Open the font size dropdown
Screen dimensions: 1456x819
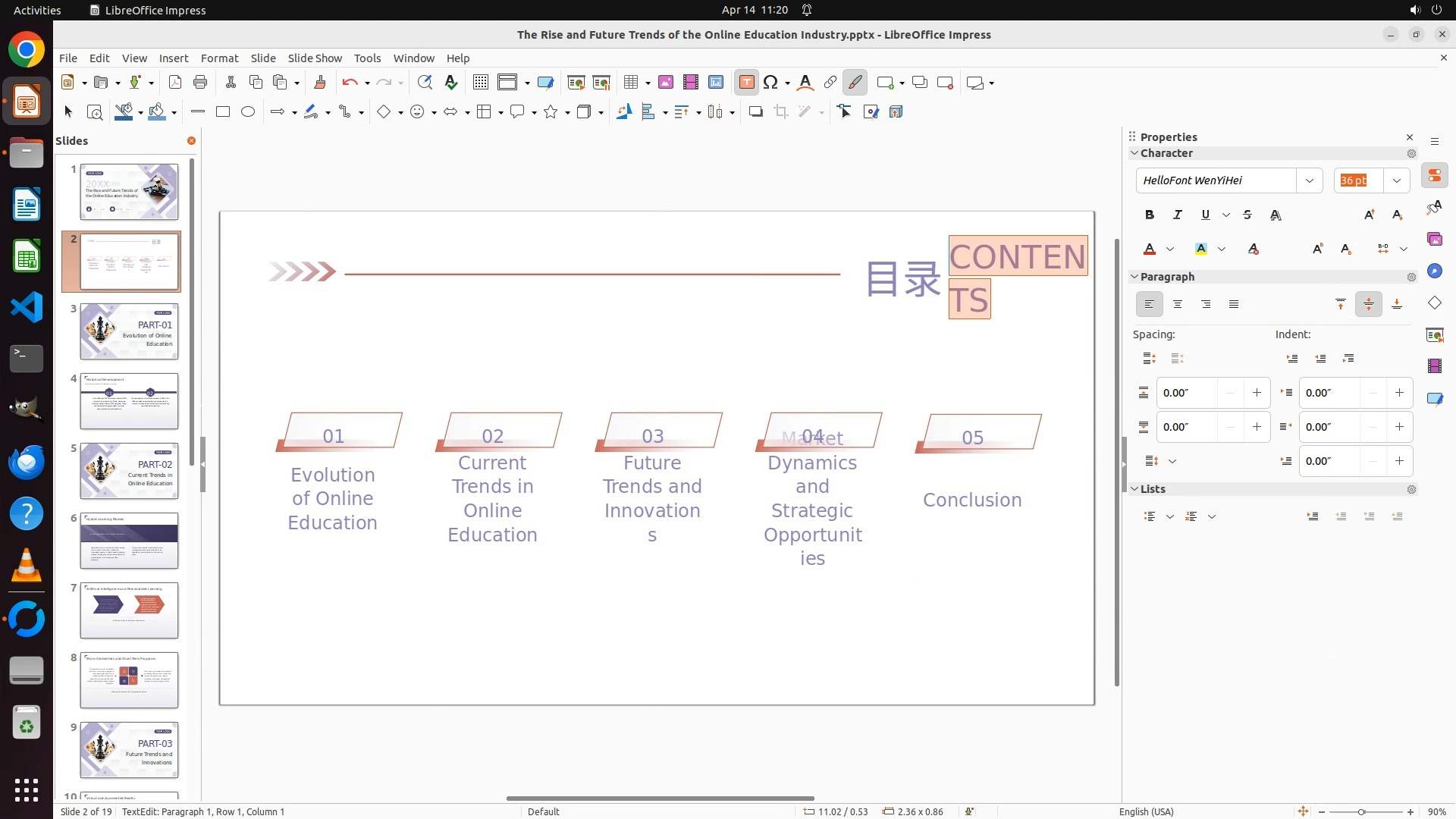coord(1396,180)
